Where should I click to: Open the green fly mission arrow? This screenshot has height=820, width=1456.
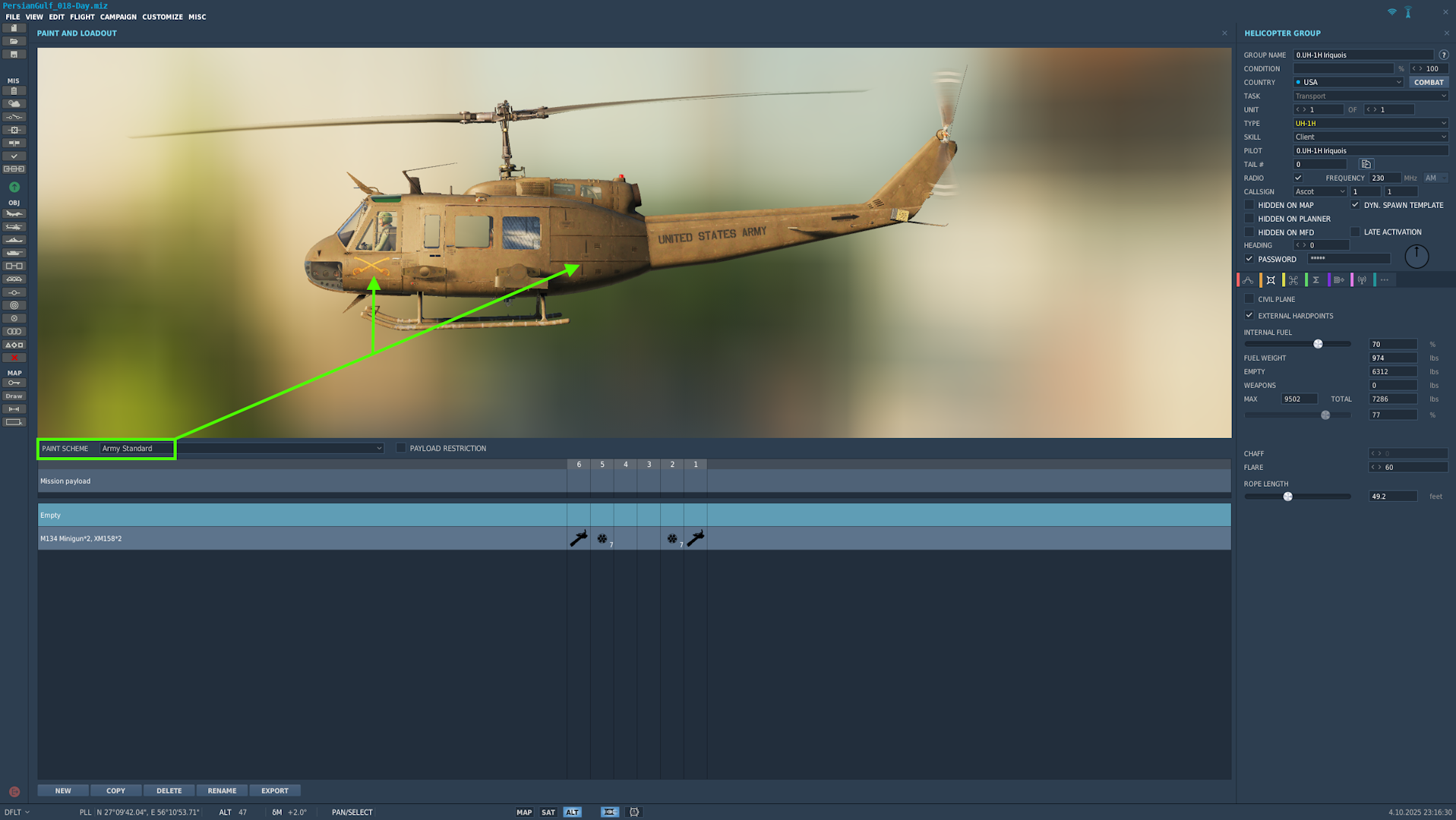coord(14,187)
